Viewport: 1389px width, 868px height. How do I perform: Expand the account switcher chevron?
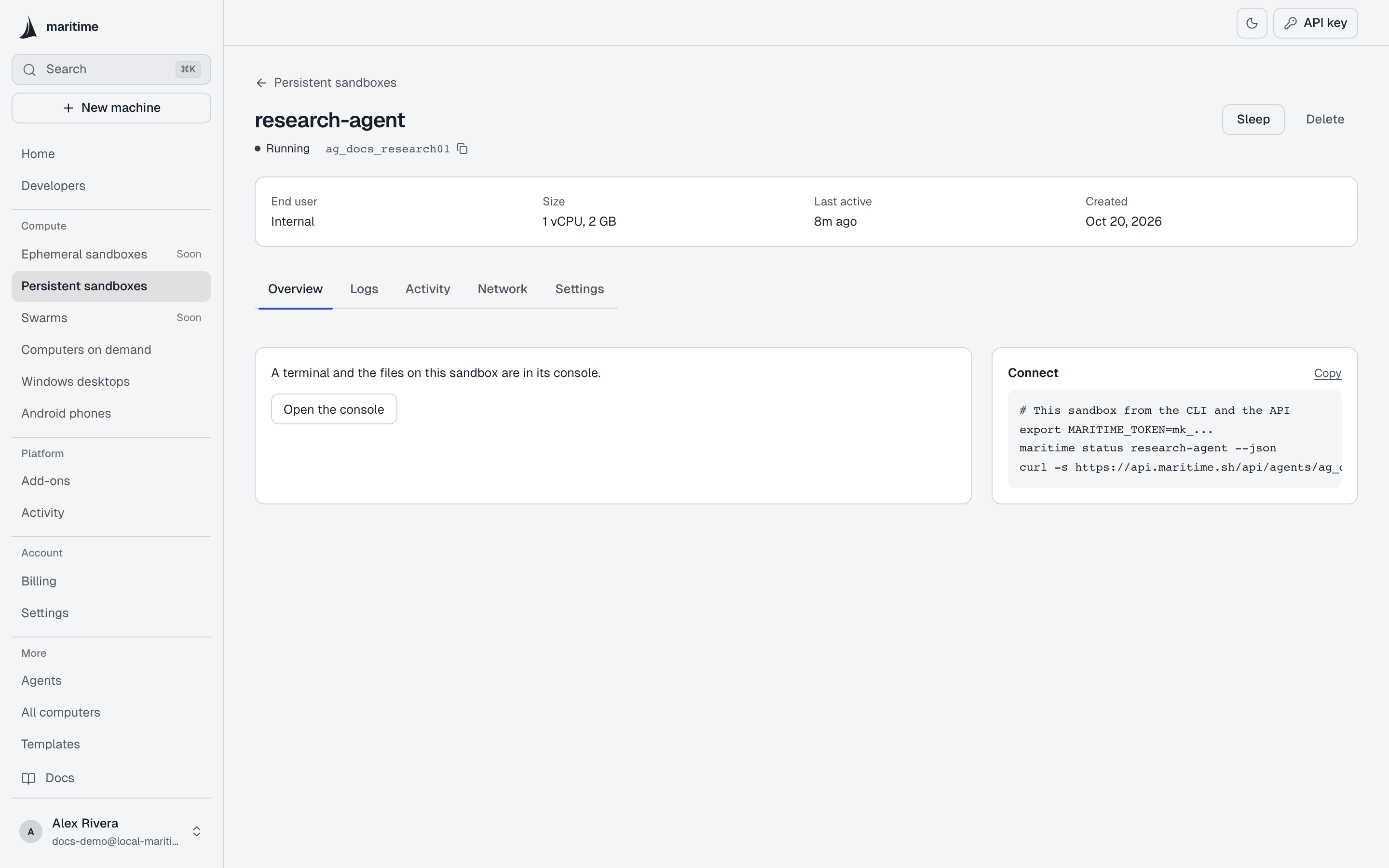pos(196,831)
